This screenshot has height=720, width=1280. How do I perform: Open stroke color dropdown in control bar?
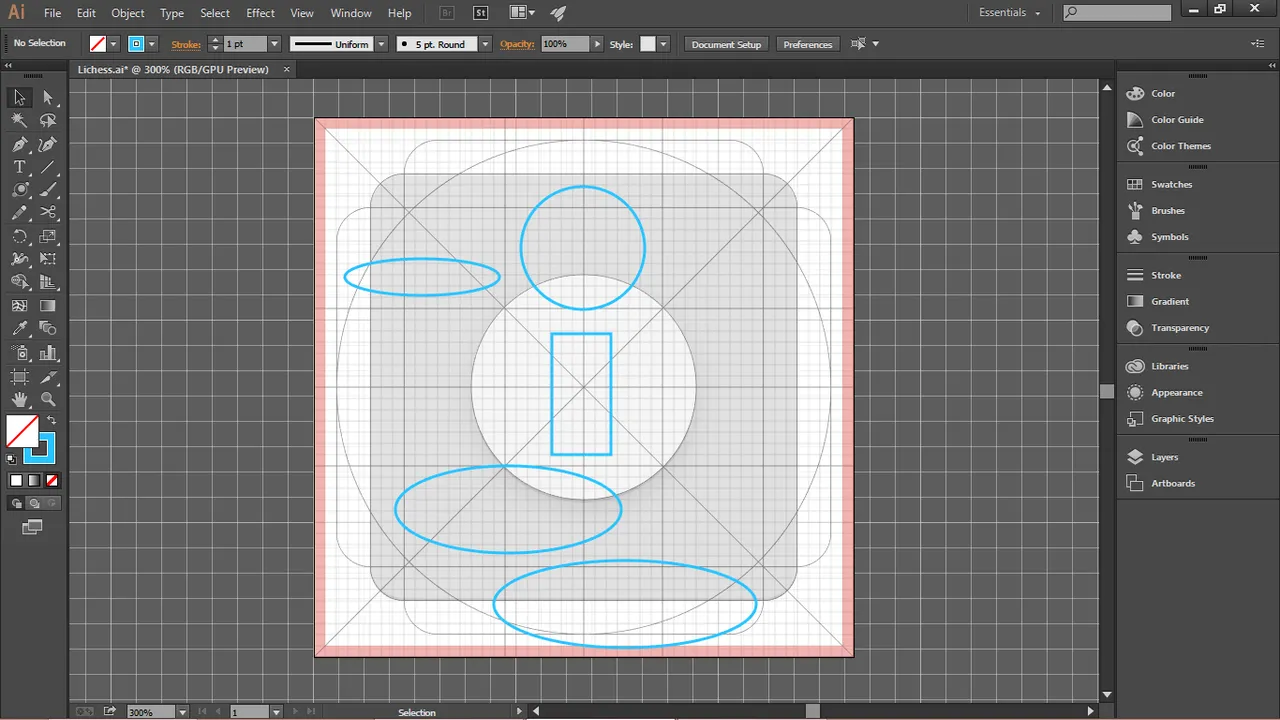point(152,44)
